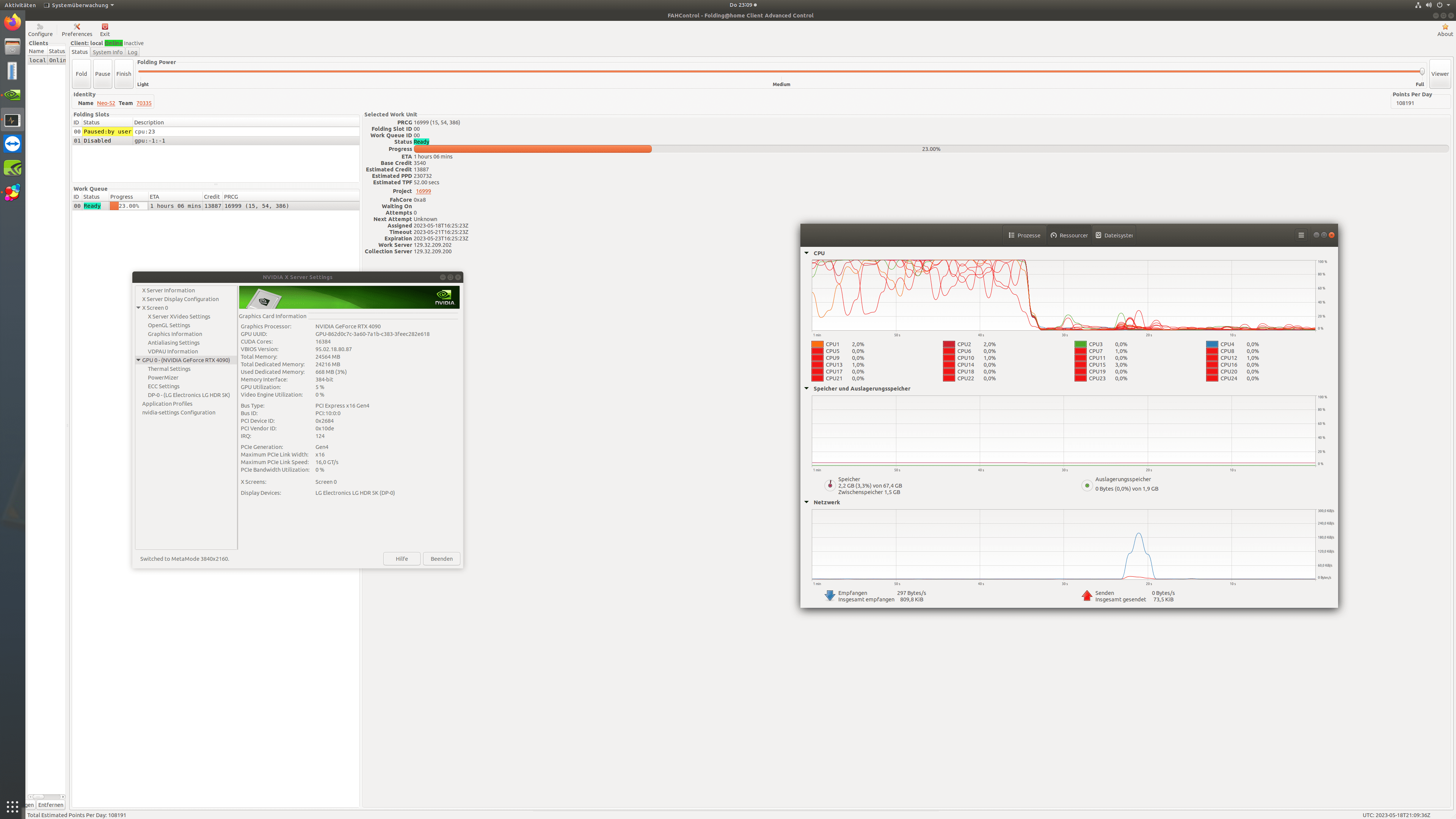Collapse the CPU section in System Monitor

point(806,253)
